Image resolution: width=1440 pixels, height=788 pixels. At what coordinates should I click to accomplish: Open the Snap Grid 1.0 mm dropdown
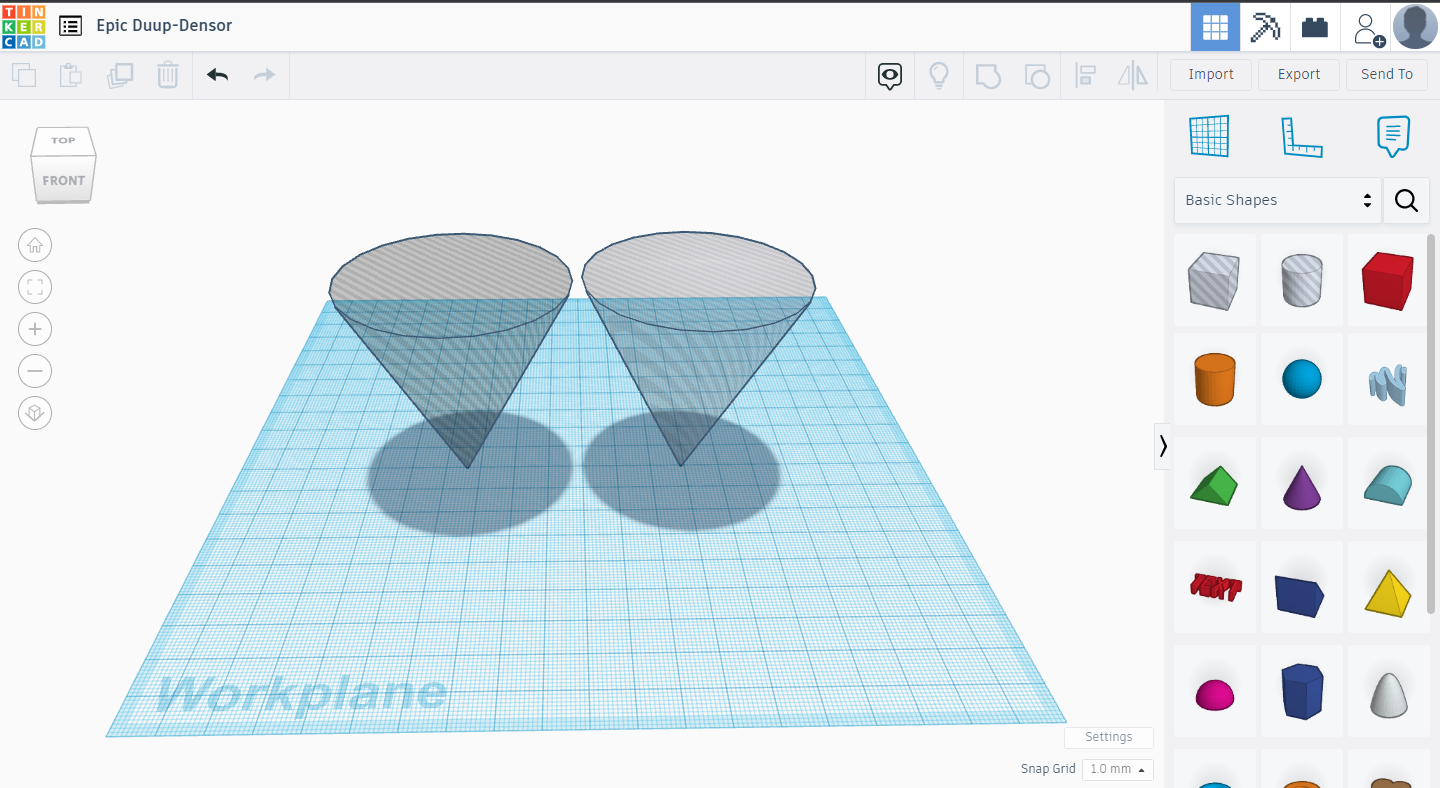point(1118,769)
